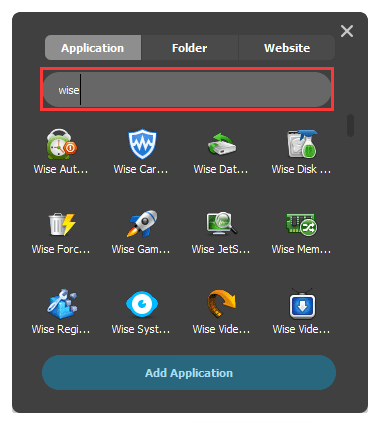The image size is (380, 425).
Task: Open the Folder tab
Action: (190, 48)
